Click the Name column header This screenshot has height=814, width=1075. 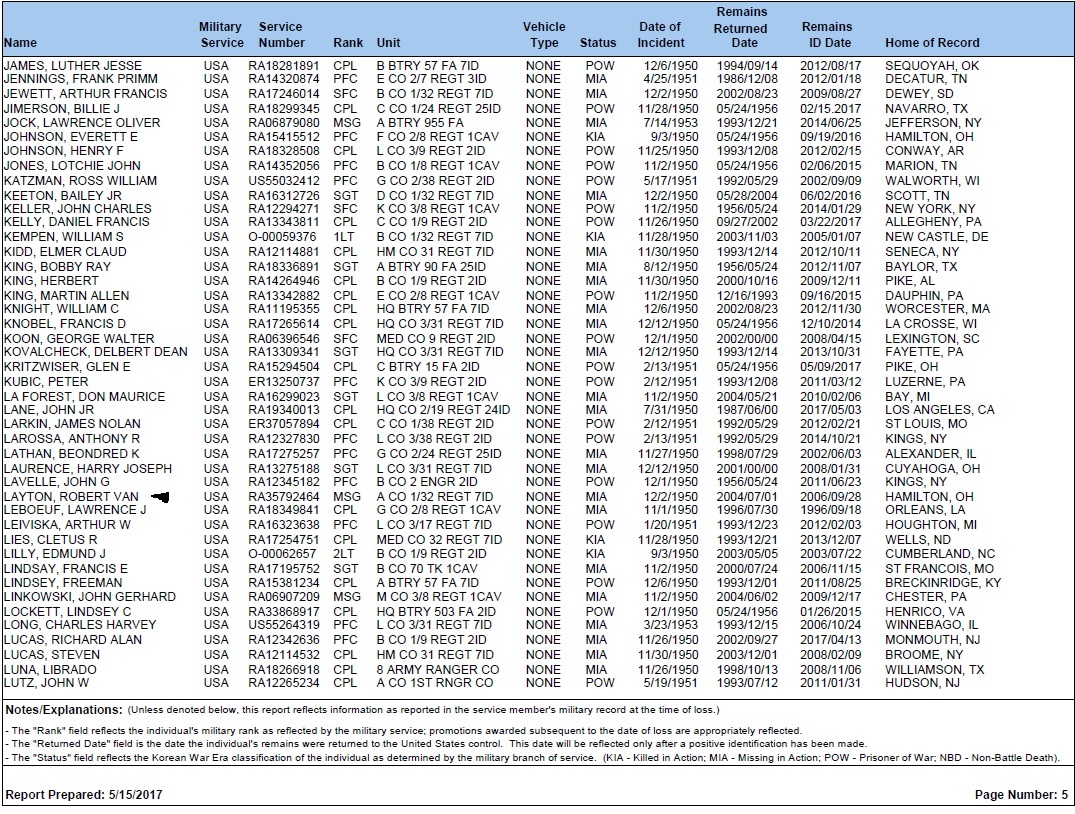point(20,43)
